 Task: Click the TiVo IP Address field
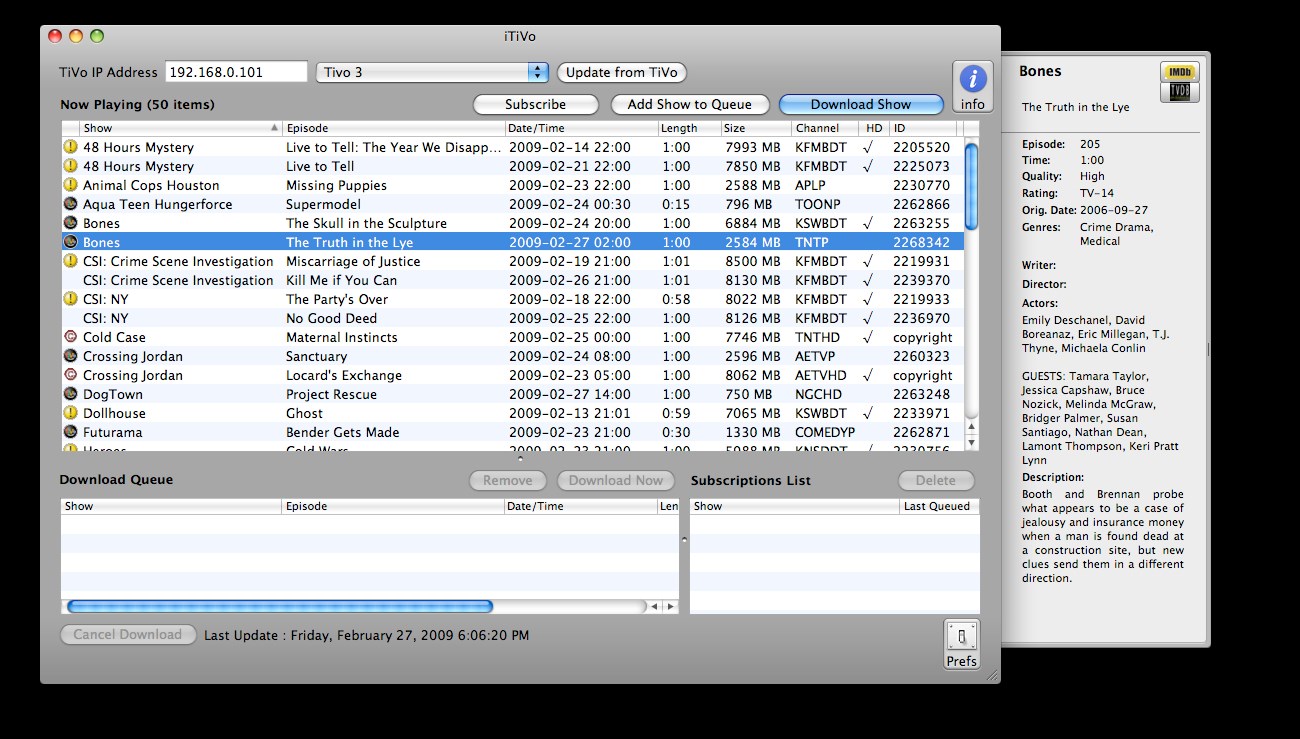(x=236, y=72)
